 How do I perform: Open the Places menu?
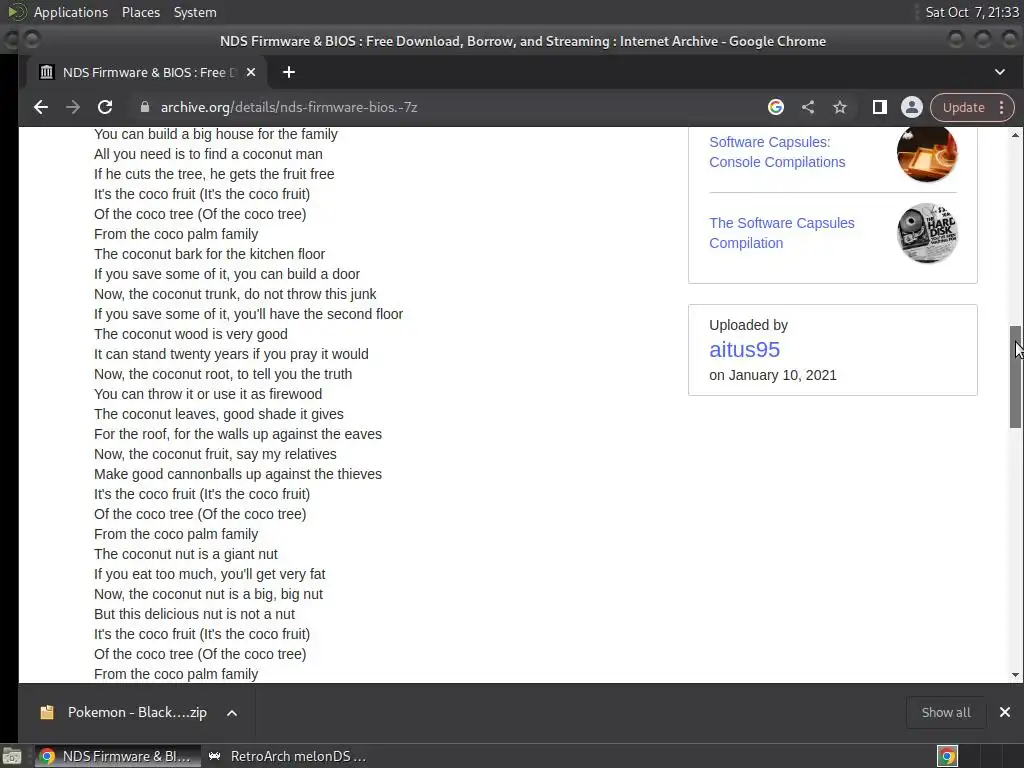141,12
